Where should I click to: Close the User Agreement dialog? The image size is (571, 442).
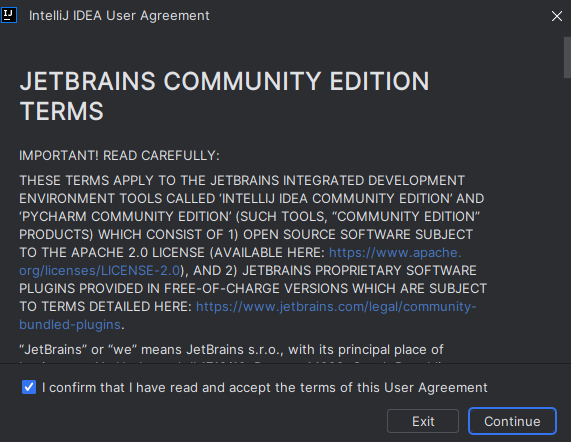tap(556, 16)
